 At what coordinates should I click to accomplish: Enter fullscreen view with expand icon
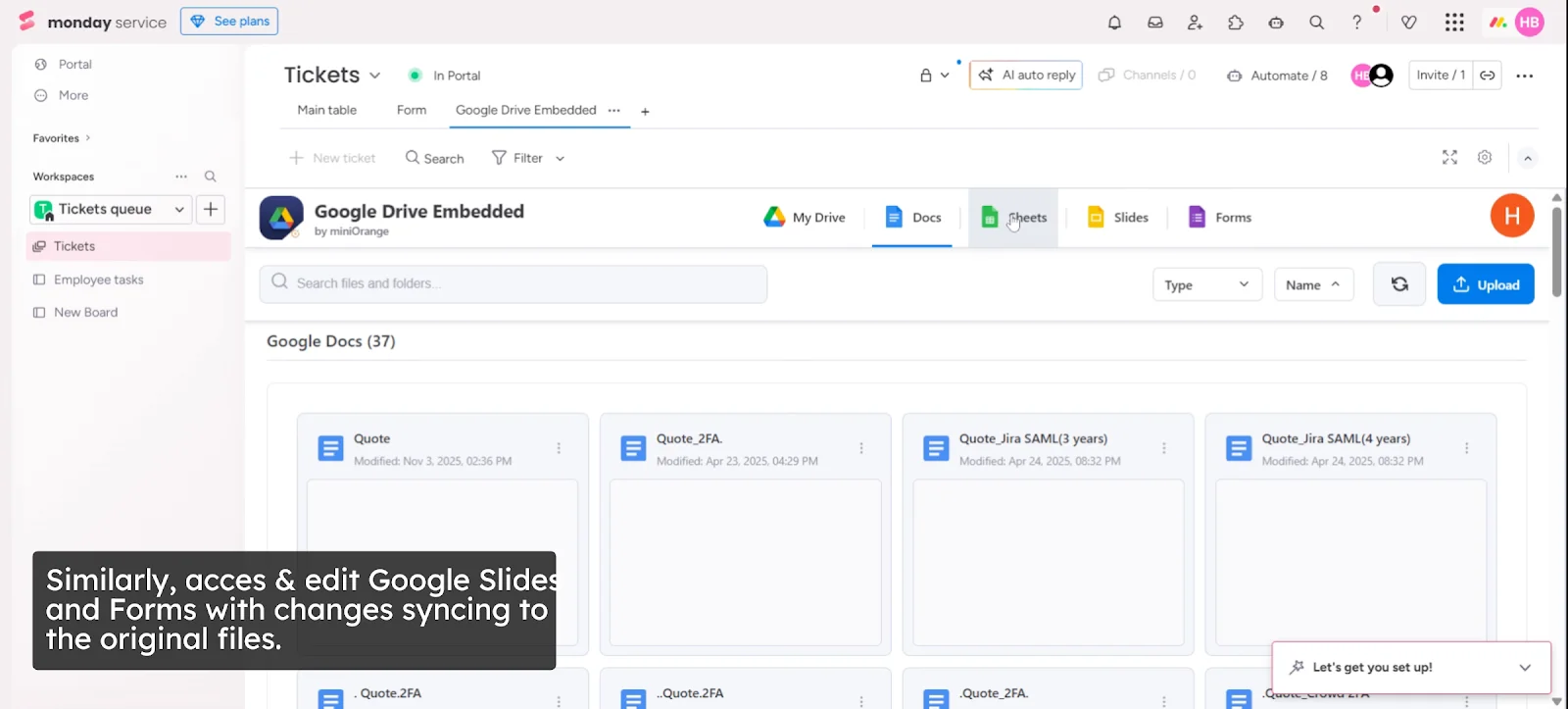[1450, 157]
